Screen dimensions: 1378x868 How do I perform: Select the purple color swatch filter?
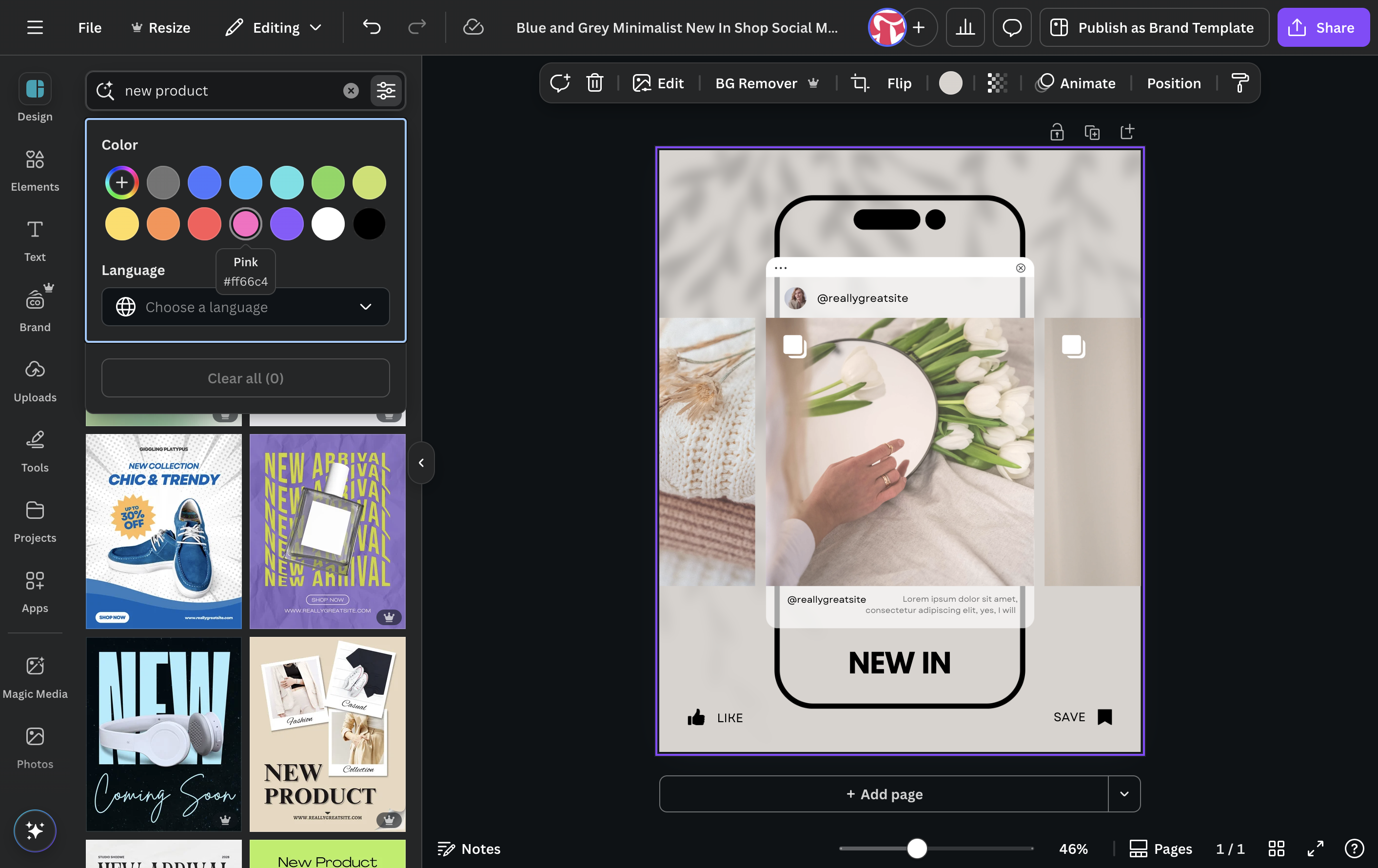click(287, 224)
